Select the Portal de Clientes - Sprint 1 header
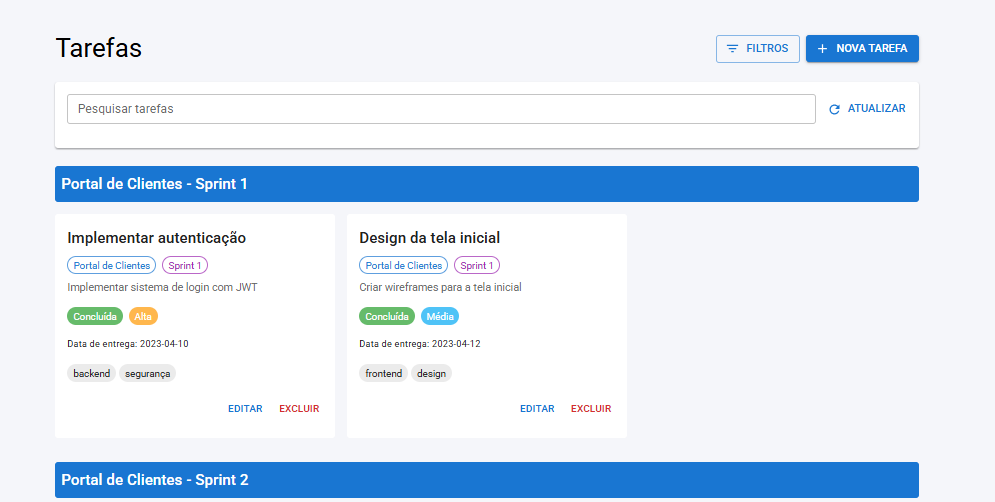 pos(486,184)
